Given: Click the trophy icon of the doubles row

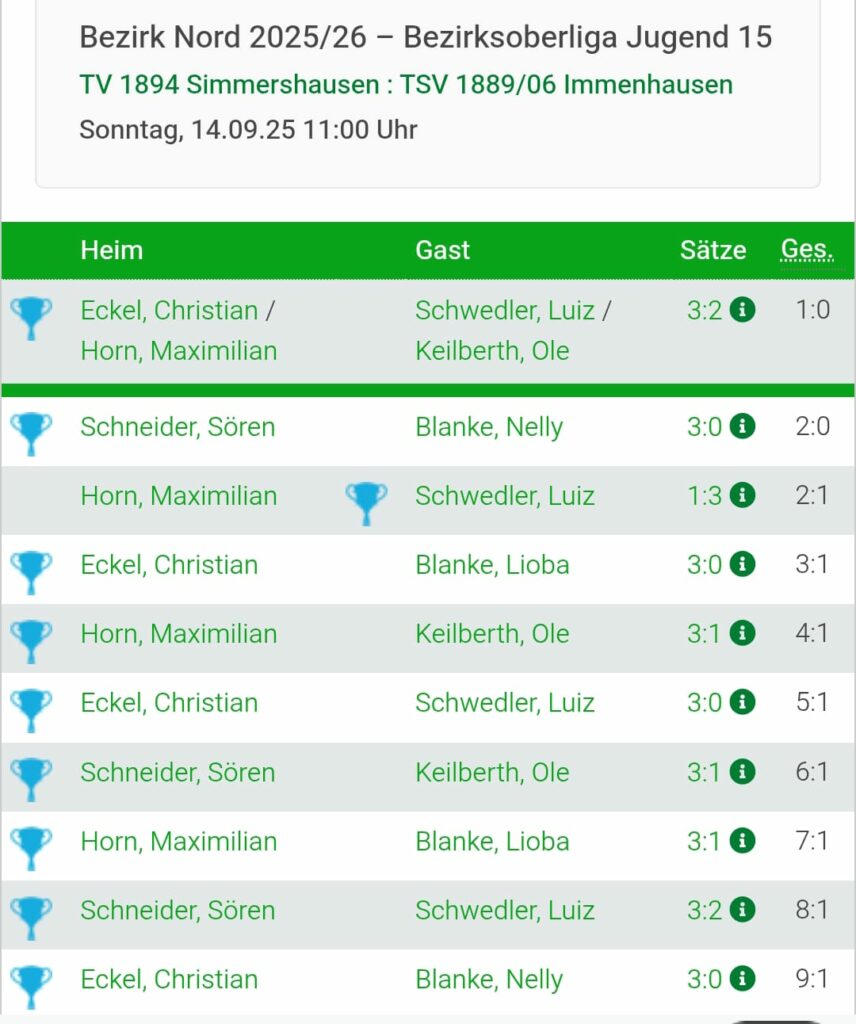Looking at the screenshot, I should 31,318.
